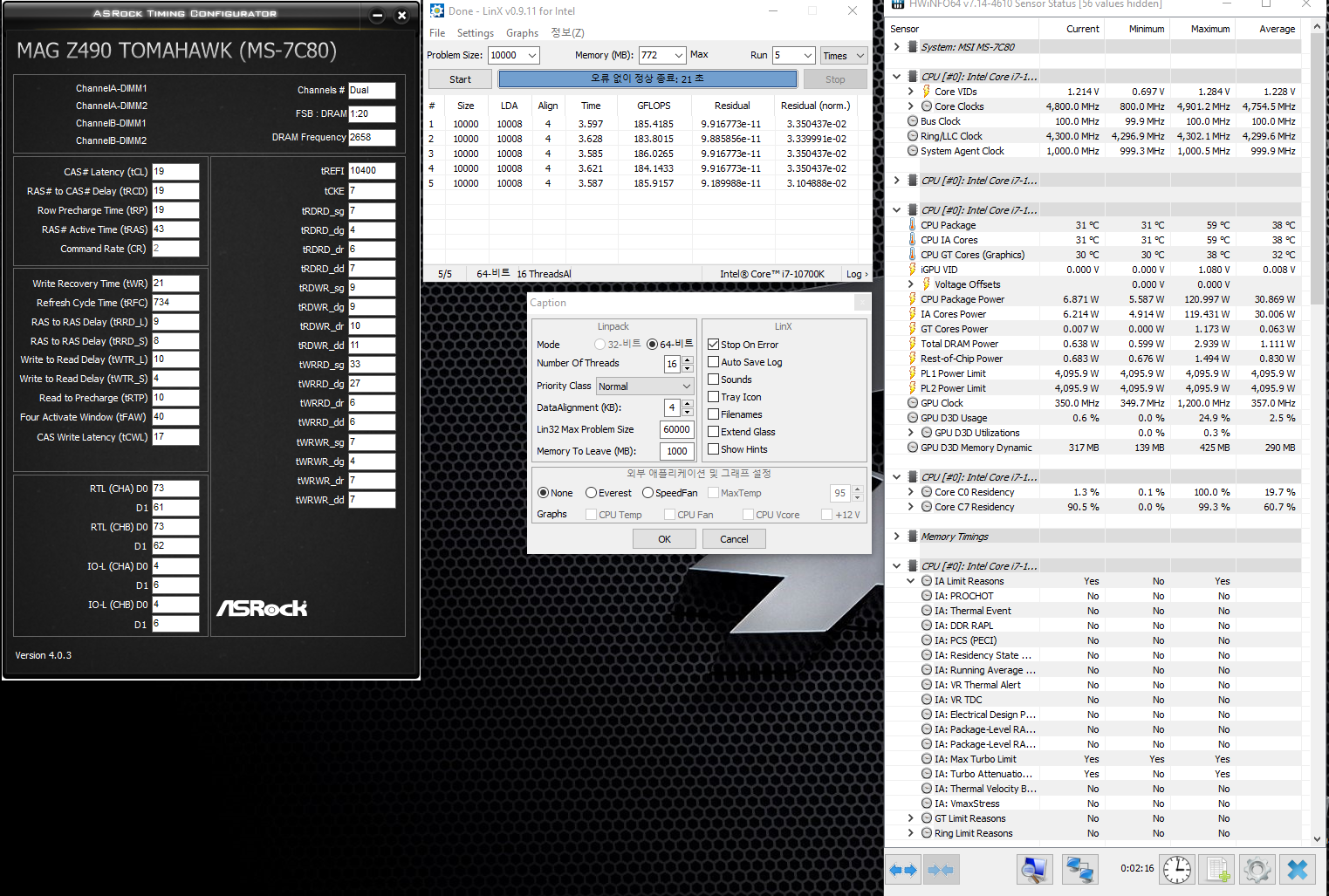
Task: Expand the Core VIDs row
Action: pyautogui.click(x=910, y=92)
